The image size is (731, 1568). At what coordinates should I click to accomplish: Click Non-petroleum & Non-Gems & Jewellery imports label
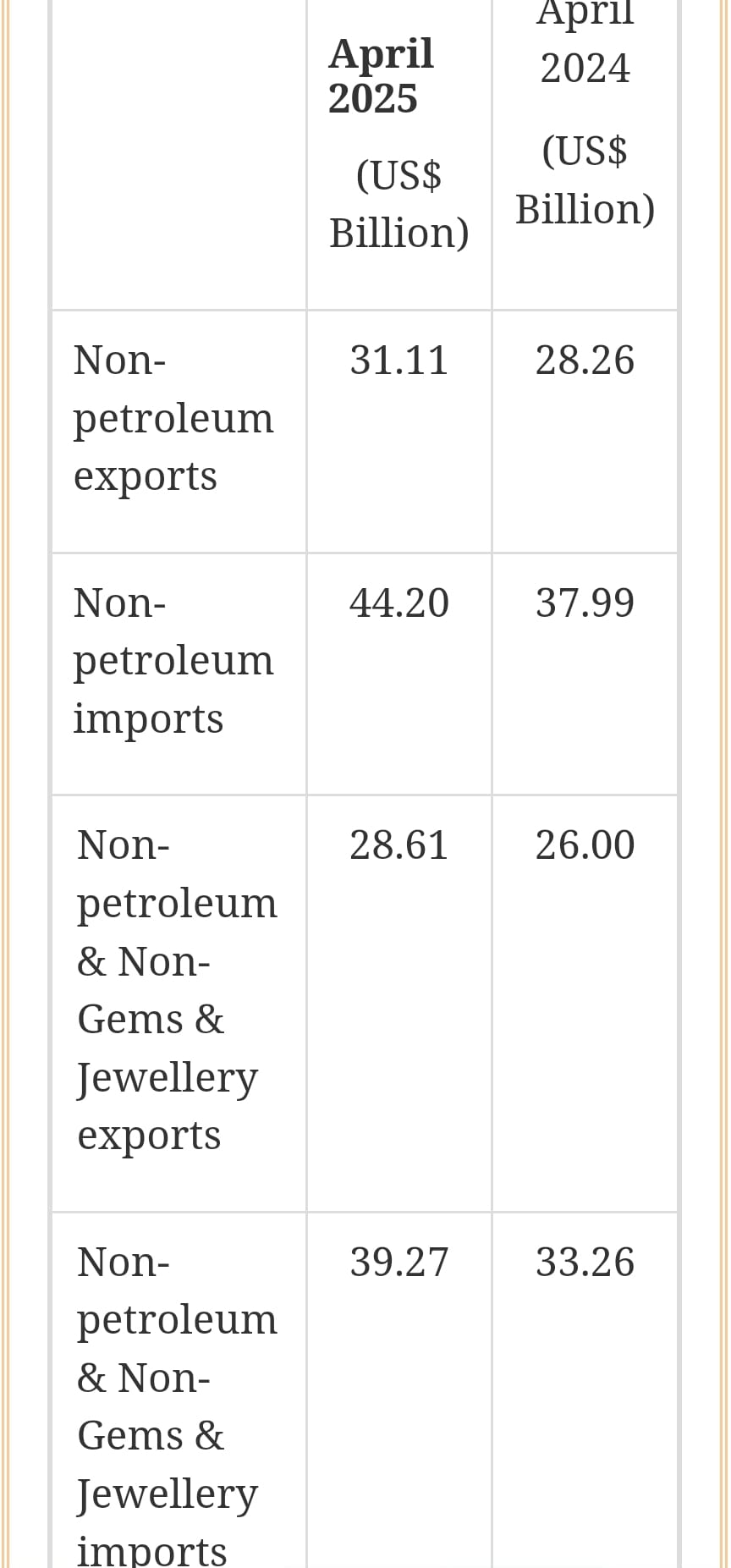177,1406
